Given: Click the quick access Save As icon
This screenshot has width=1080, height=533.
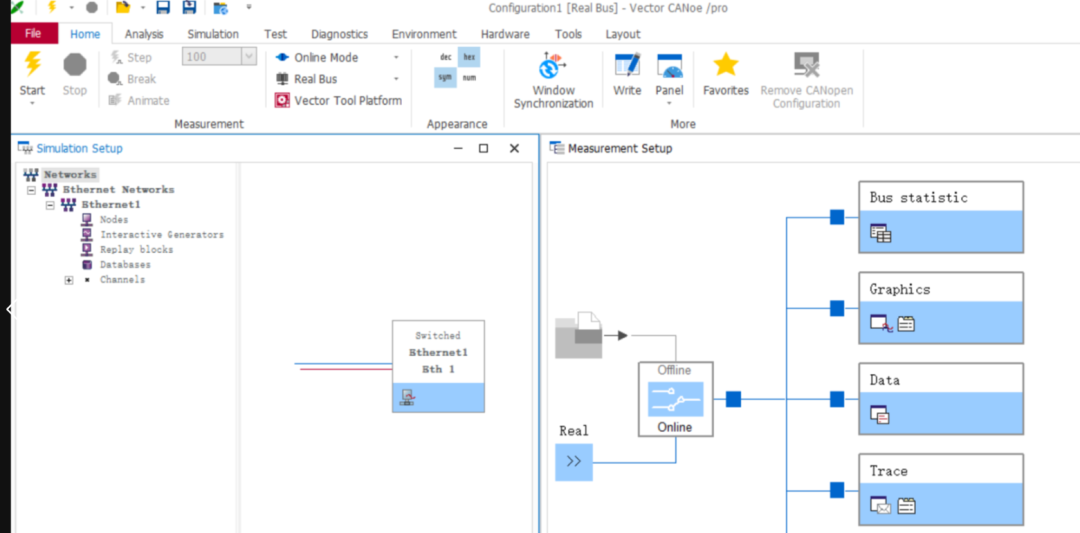Looking at the screenshot, I should tap(189, 8).
